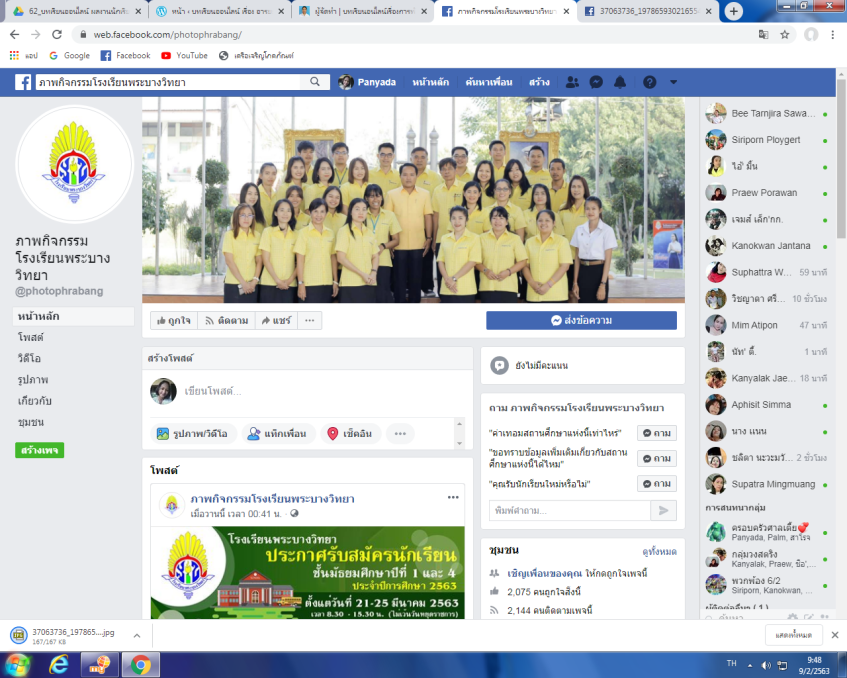Click the ส่งข้อความ message button
This screenshot has height=678, width=847.
click(x=581, y=321)
